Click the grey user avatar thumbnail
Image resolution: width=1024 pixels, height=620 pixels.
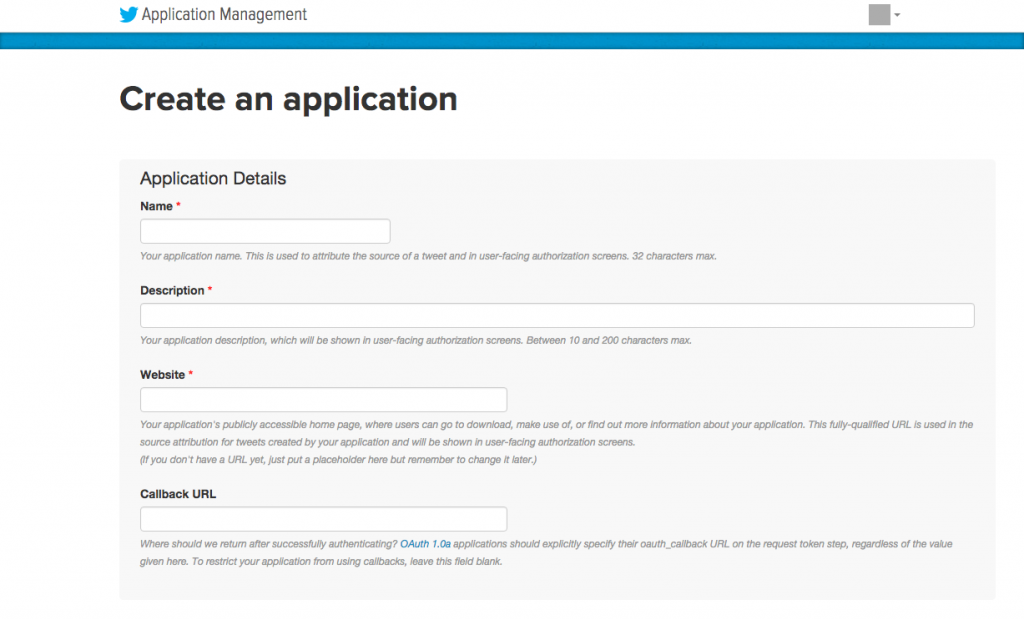pyautogui.click(x=879, y=14)
